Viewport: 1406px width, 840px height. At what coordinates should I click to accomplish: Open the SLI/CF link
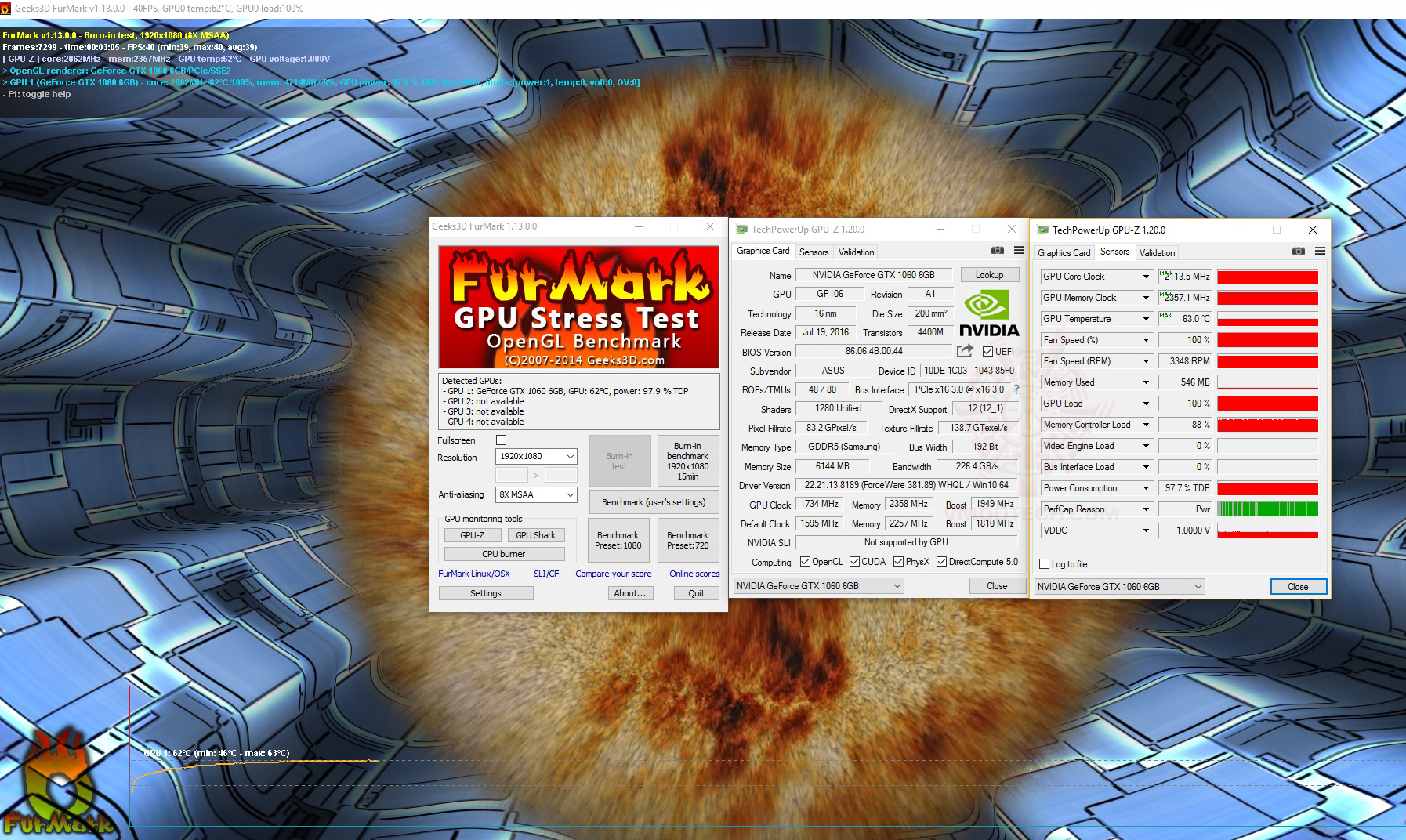tap(546, 574)
